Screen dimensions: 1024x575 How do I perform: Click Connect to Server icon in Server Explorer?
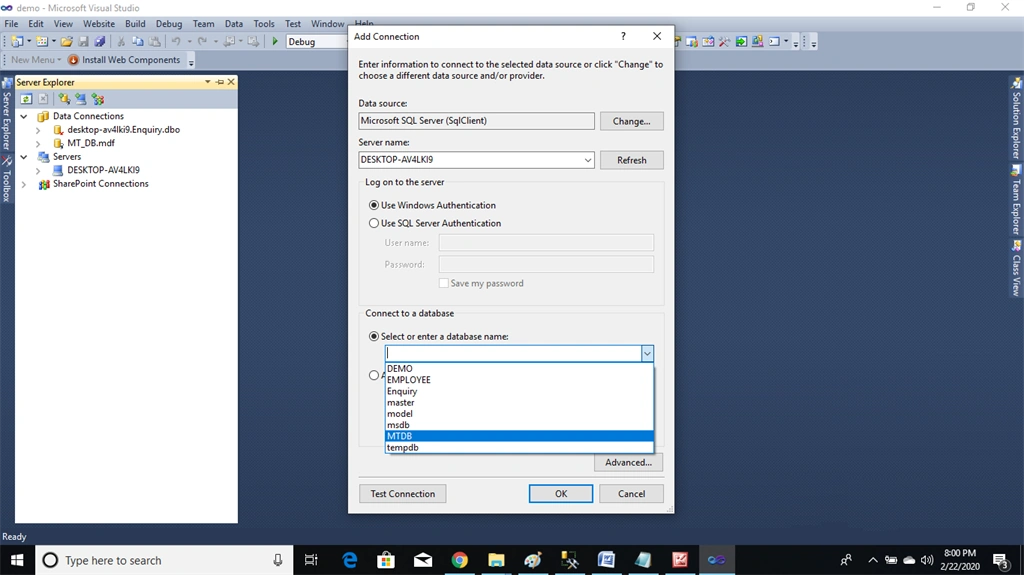(81, 99)
